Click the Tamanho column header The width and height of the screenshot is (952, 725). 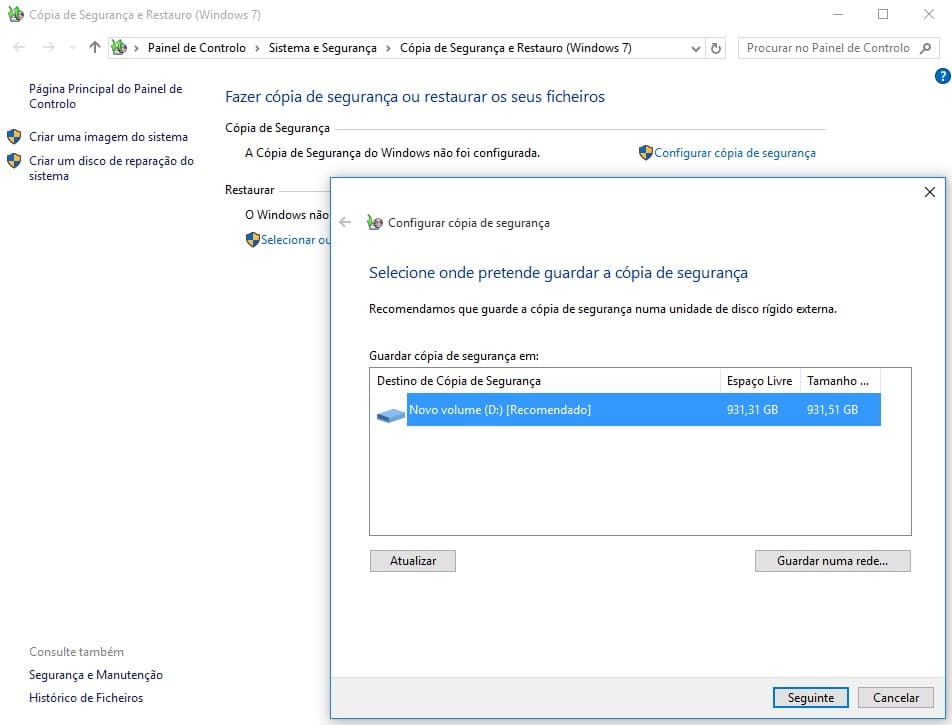pos(840,381)
